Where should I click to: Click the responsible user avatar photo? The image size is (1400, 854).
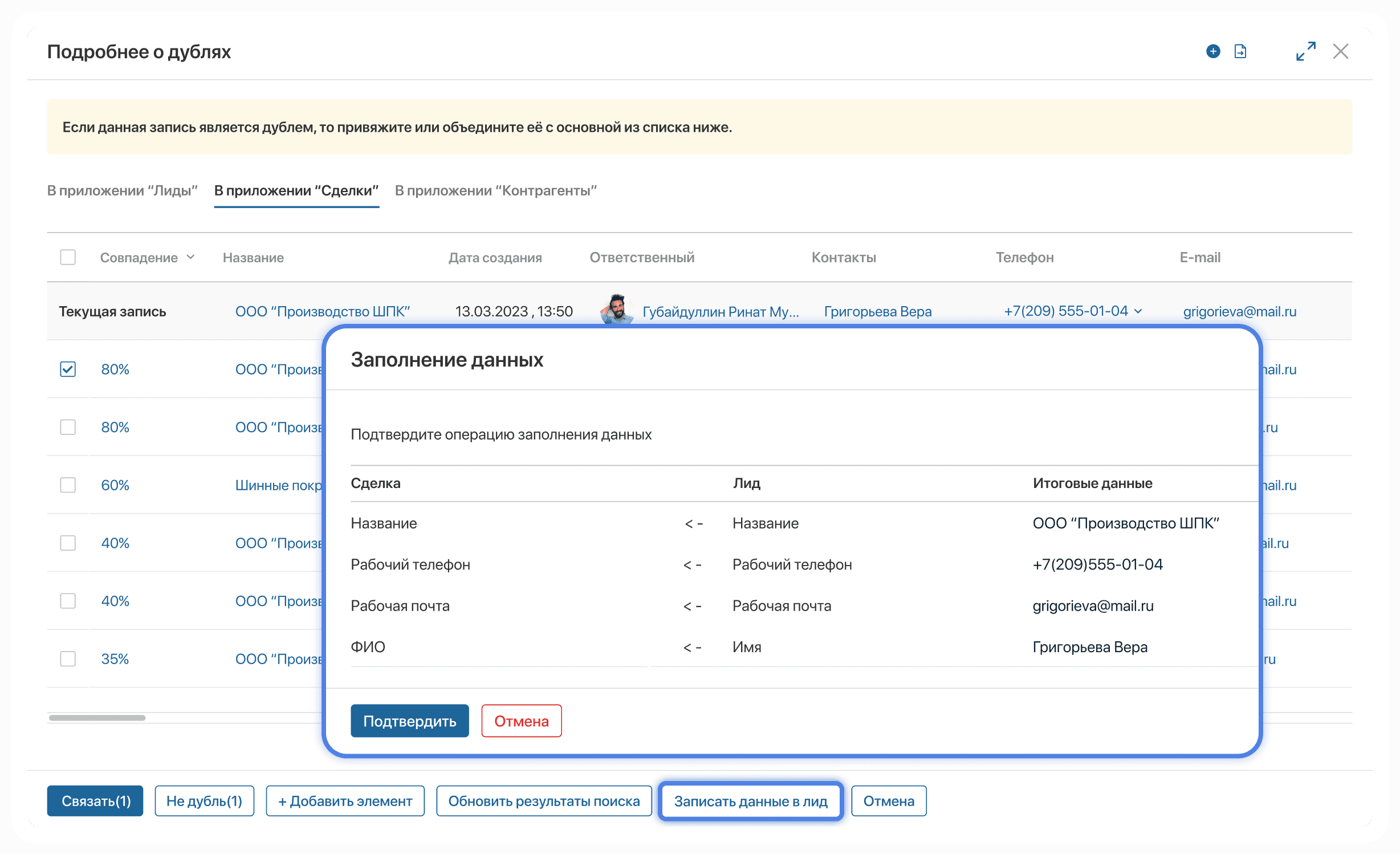(x=617, y=310)
